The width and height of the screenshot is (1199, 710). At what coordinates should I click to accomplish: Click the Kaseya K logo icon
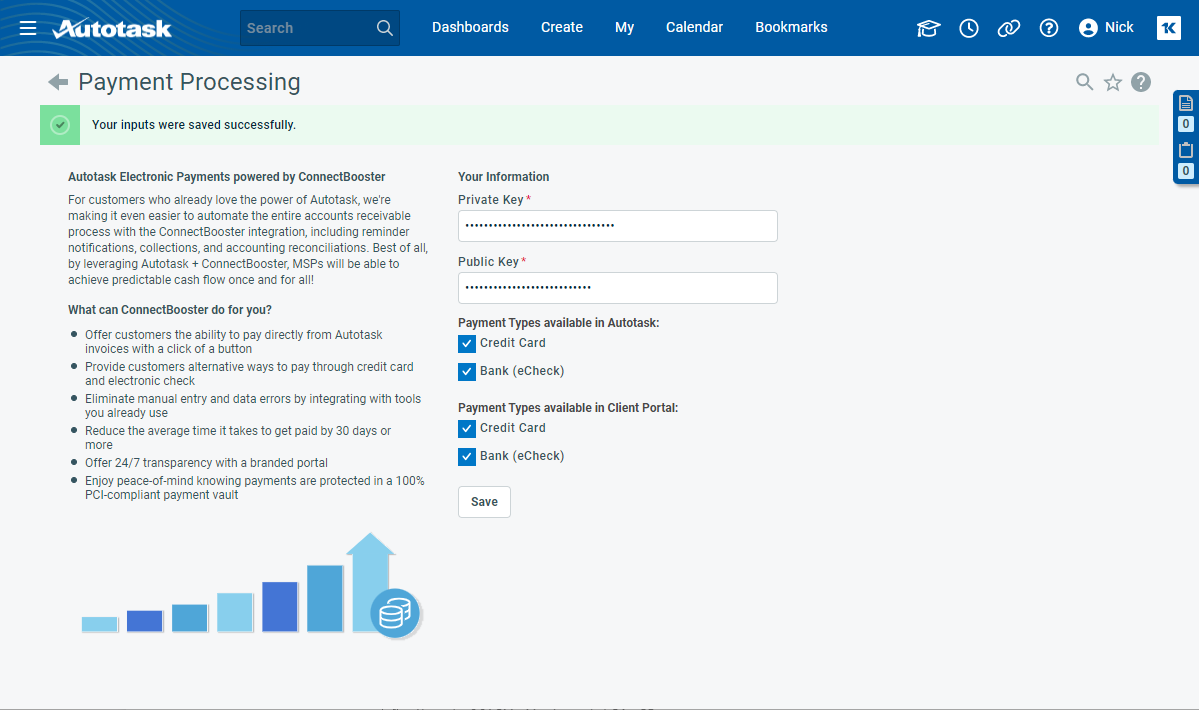1168,28
